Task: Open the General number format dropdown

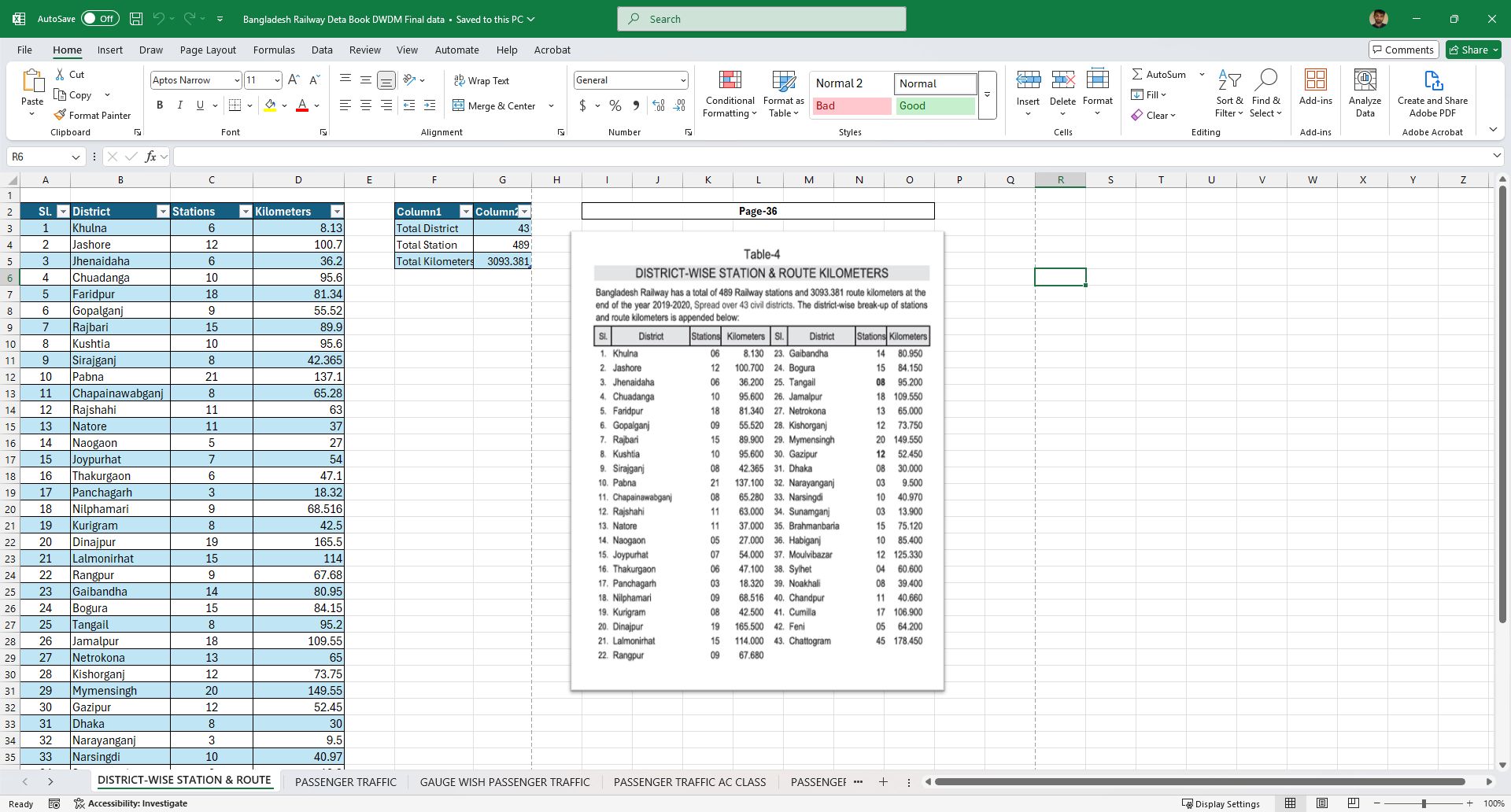Action: 682,80
